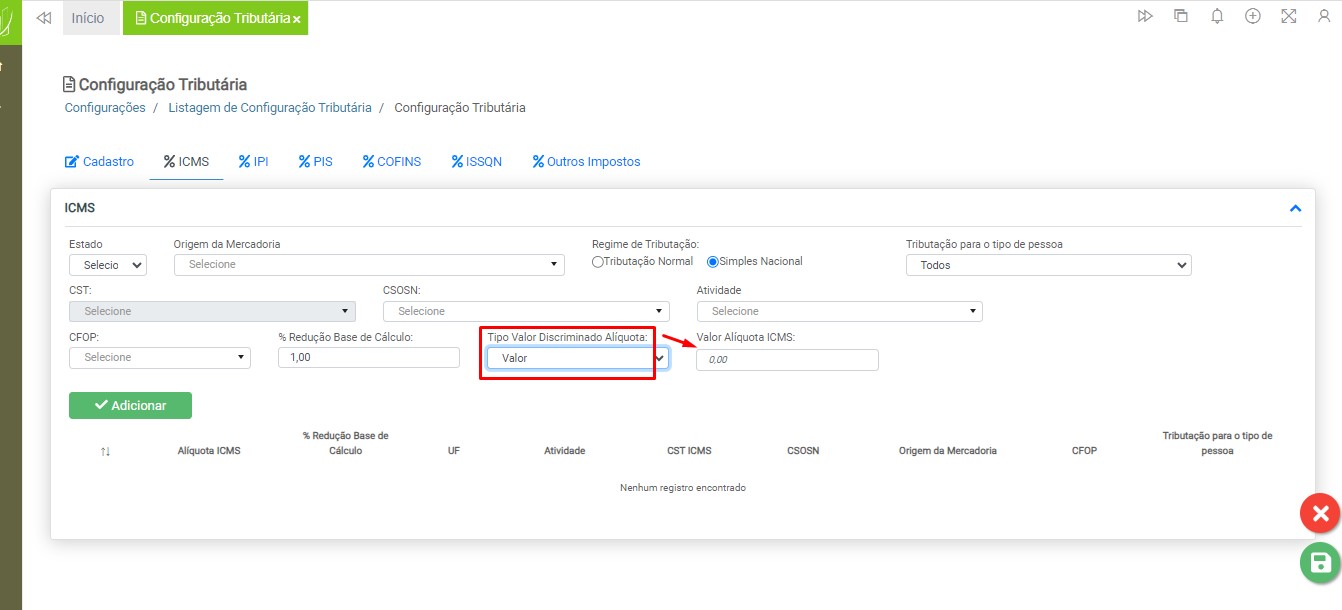Select the Simples Nacional radio option
The image size is (1342, 610).
click(713, 262)
